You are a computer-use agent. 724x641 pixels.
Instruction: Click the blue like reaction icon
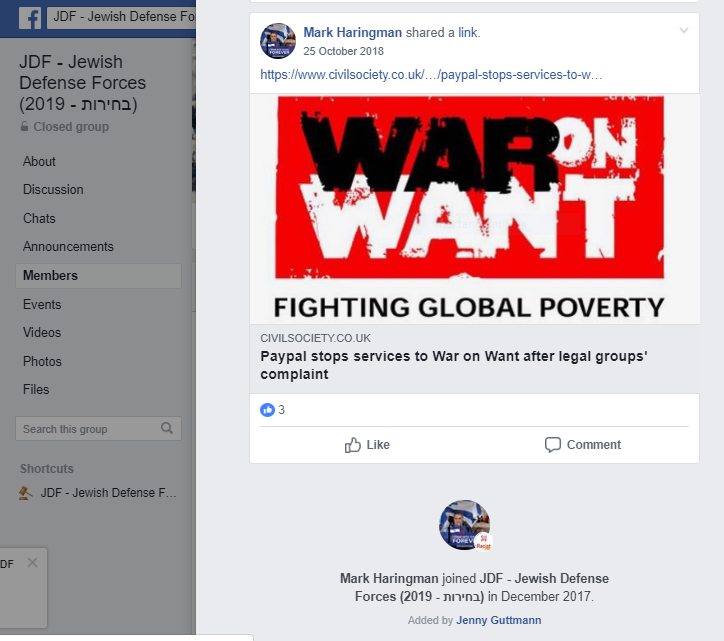tap(267, 410)
